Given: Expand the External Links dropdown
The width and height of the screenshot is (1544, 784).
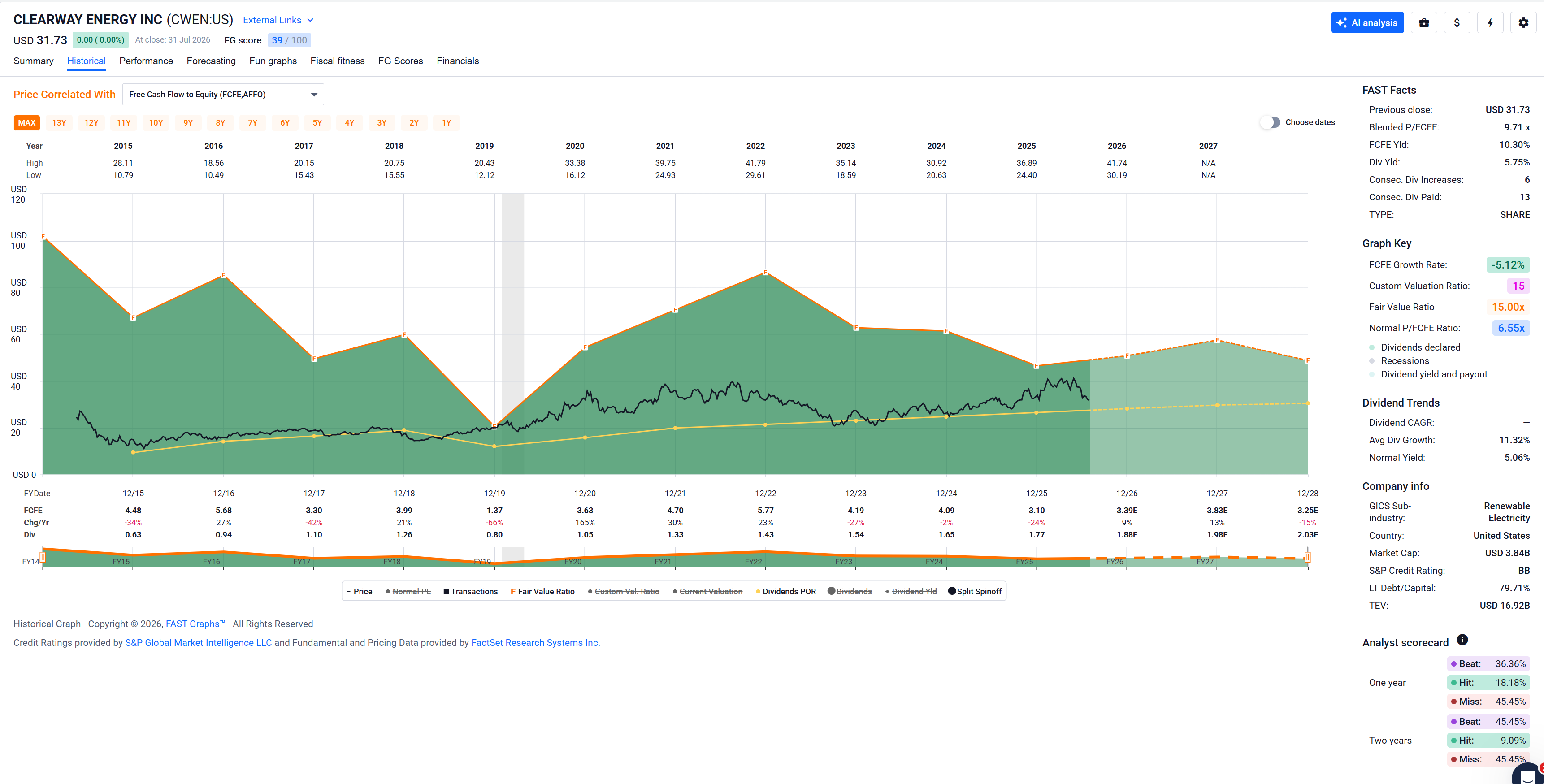Looking at the screenshot, I should click(278, 20).
